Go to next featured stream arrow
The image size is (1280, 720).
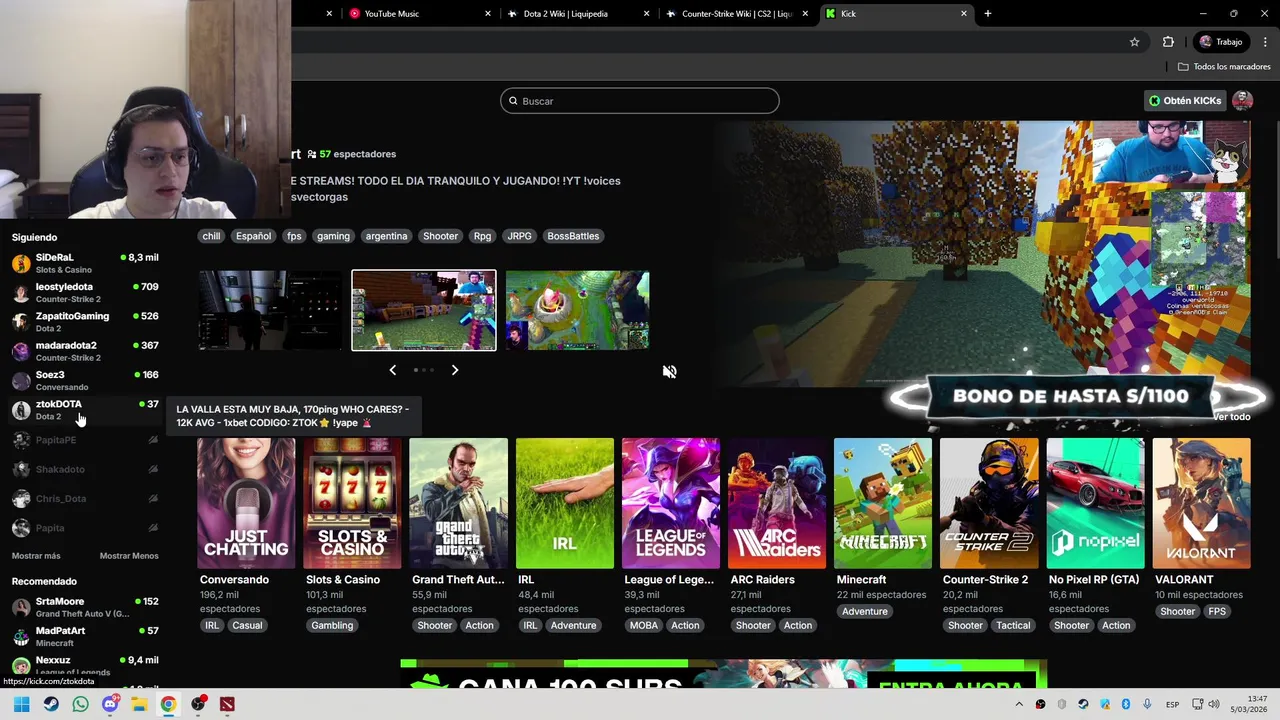tap(454, 370)
